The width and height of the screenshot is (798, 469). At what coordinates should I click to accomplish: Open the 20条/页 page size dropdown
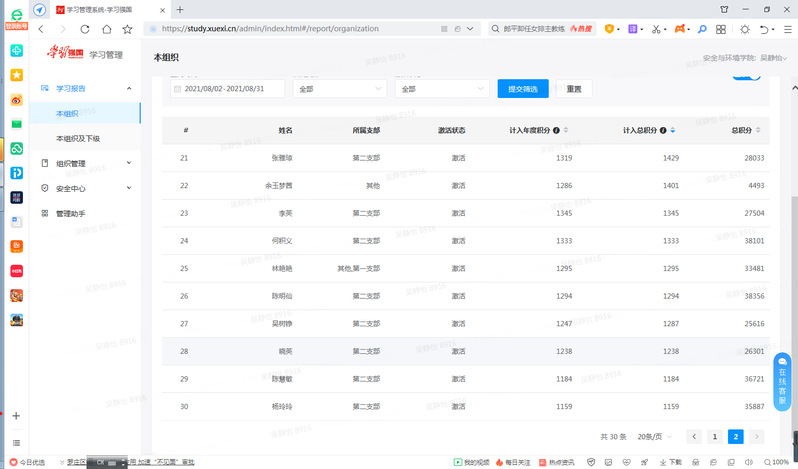[654, 437]
